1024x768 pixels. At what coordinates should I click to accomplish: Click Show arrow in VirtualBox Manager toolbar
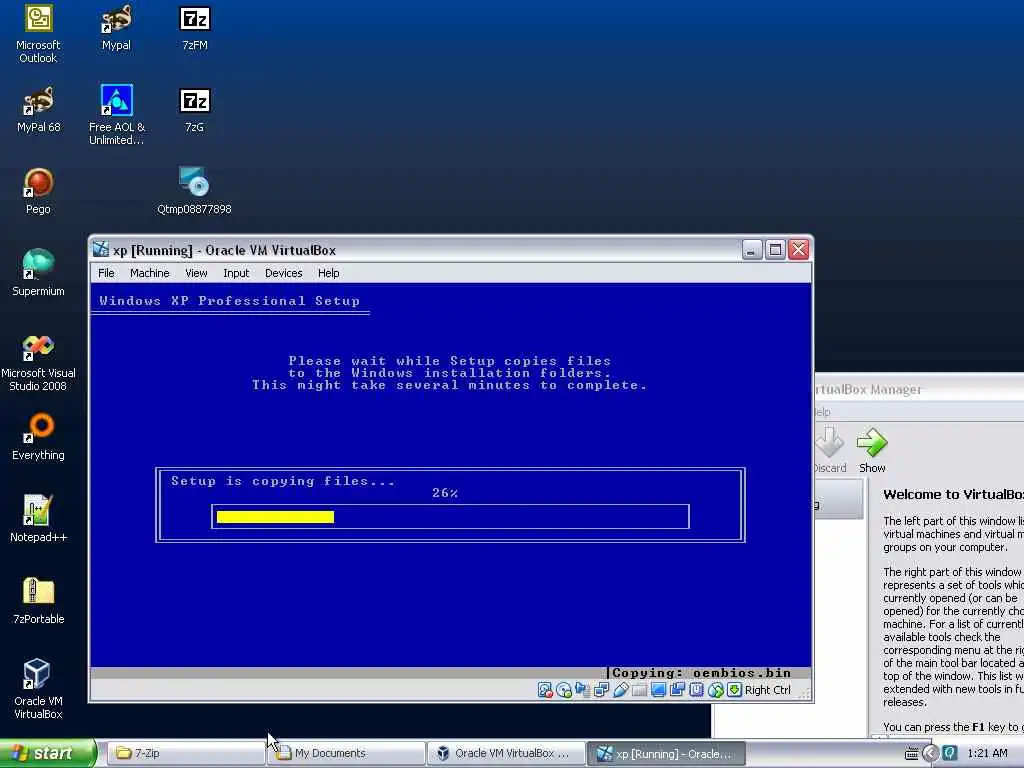click(872, 450)
